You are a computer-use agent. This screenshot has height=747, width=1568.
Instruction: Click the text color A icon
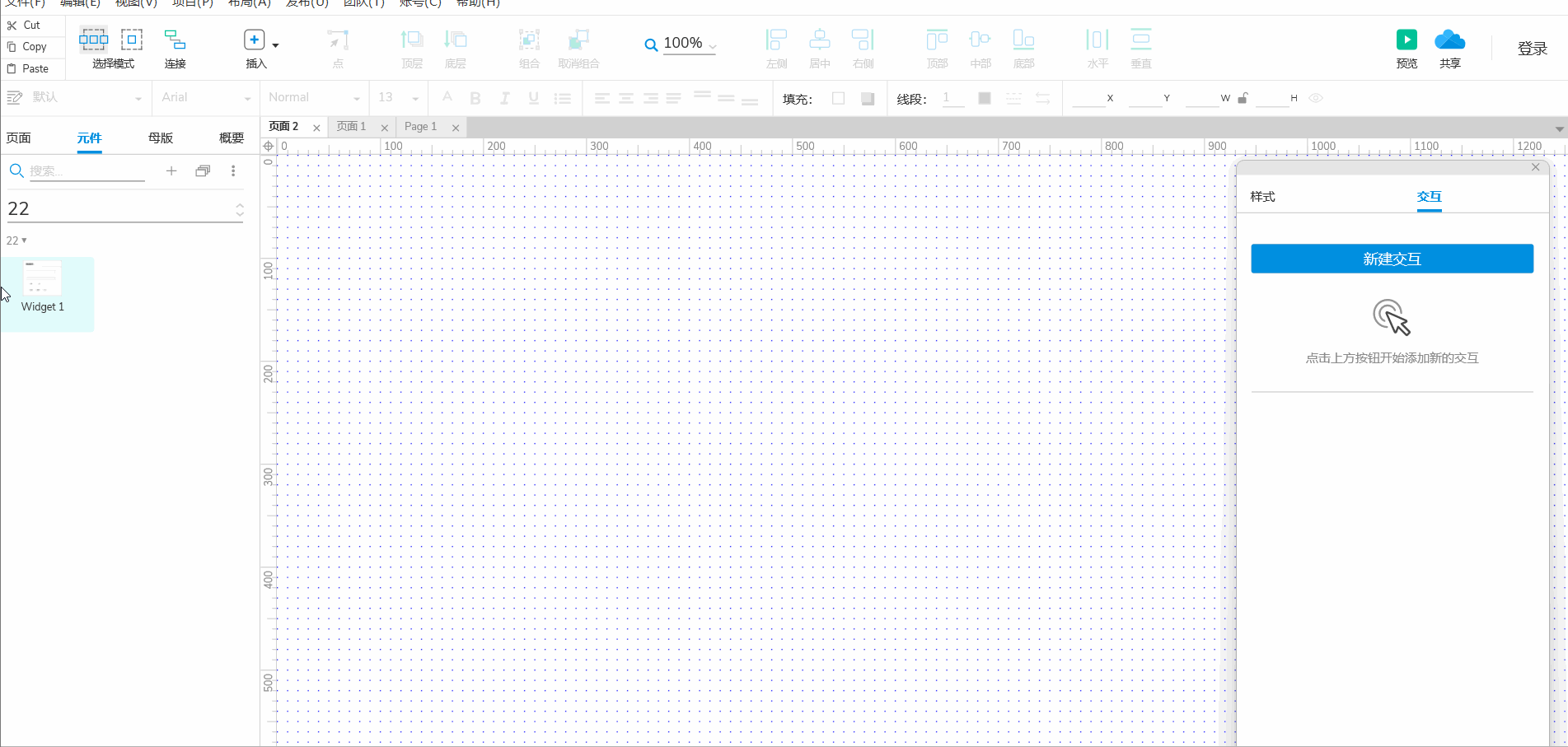pos(447,98)
